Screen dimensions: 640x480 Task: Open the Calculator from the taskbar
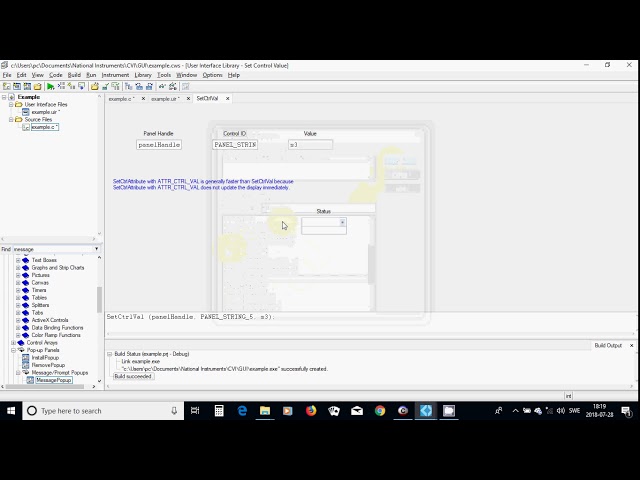(219, 411)
